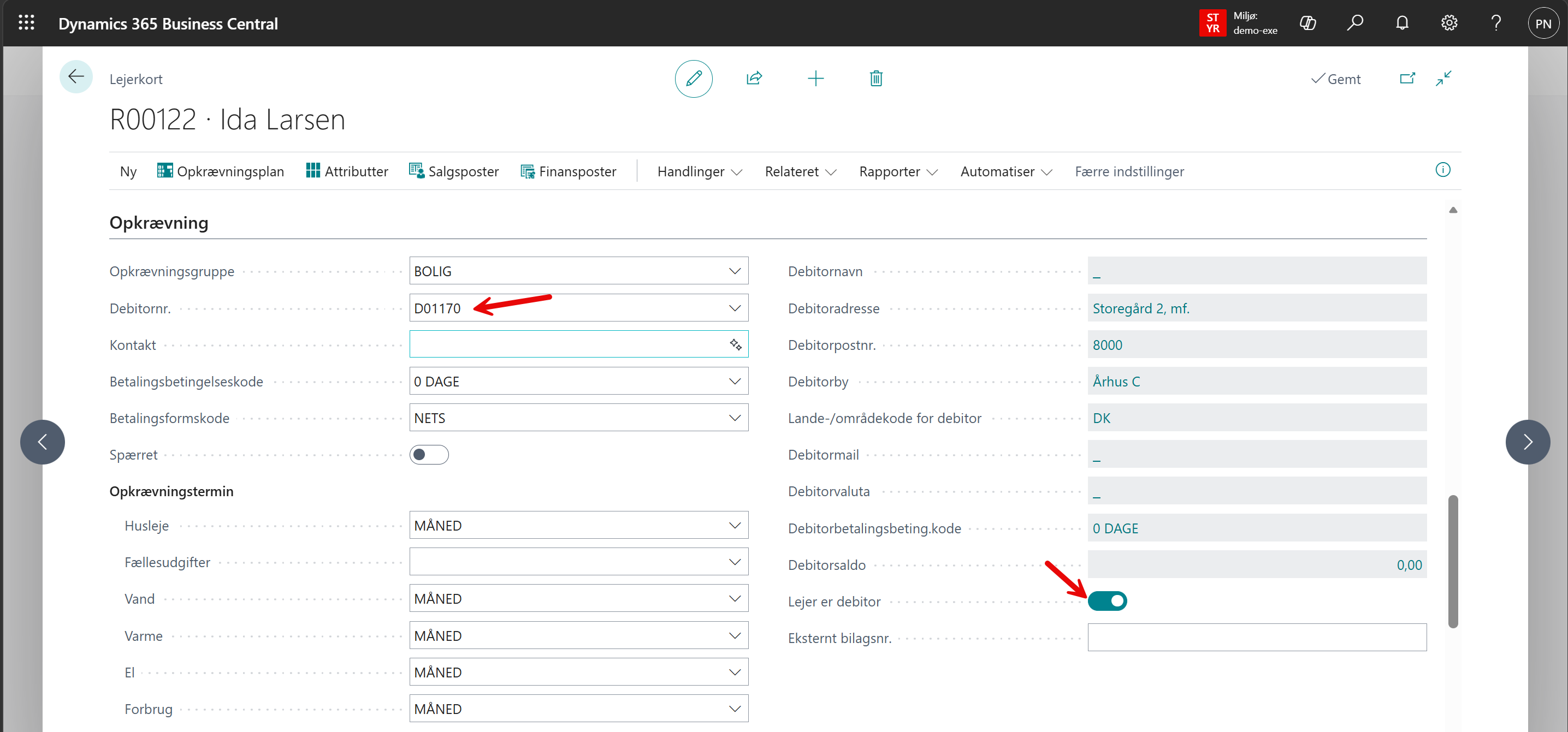This screenshot has height=732, width=1568.
Task: Toggle the Spærret switch
Action: pos(429,455)
